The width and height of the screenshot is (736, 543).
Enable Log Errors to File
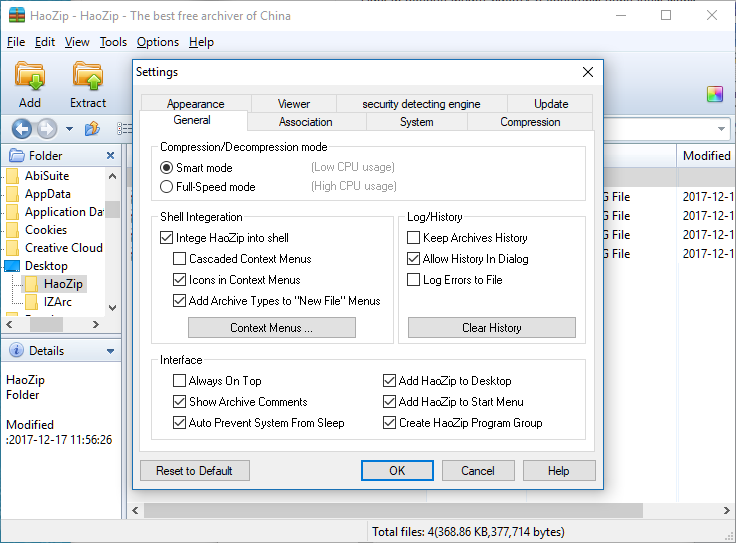coord(413,280)
